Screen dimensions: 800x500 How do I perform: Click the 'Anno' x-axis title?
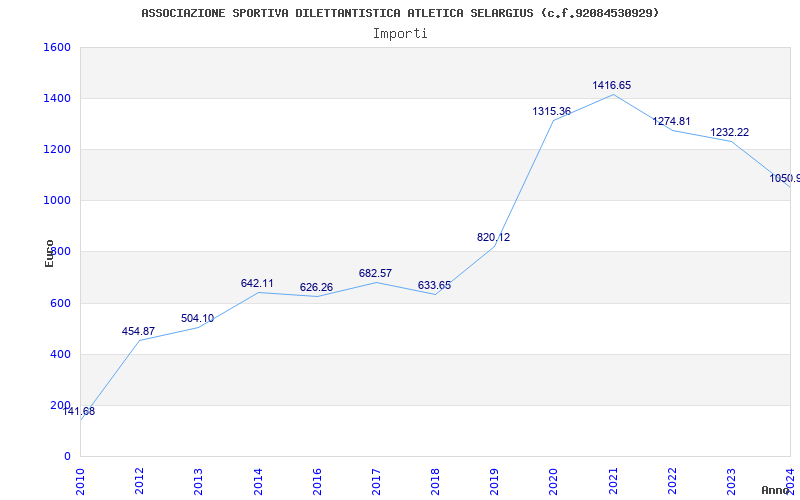(775, 490)
